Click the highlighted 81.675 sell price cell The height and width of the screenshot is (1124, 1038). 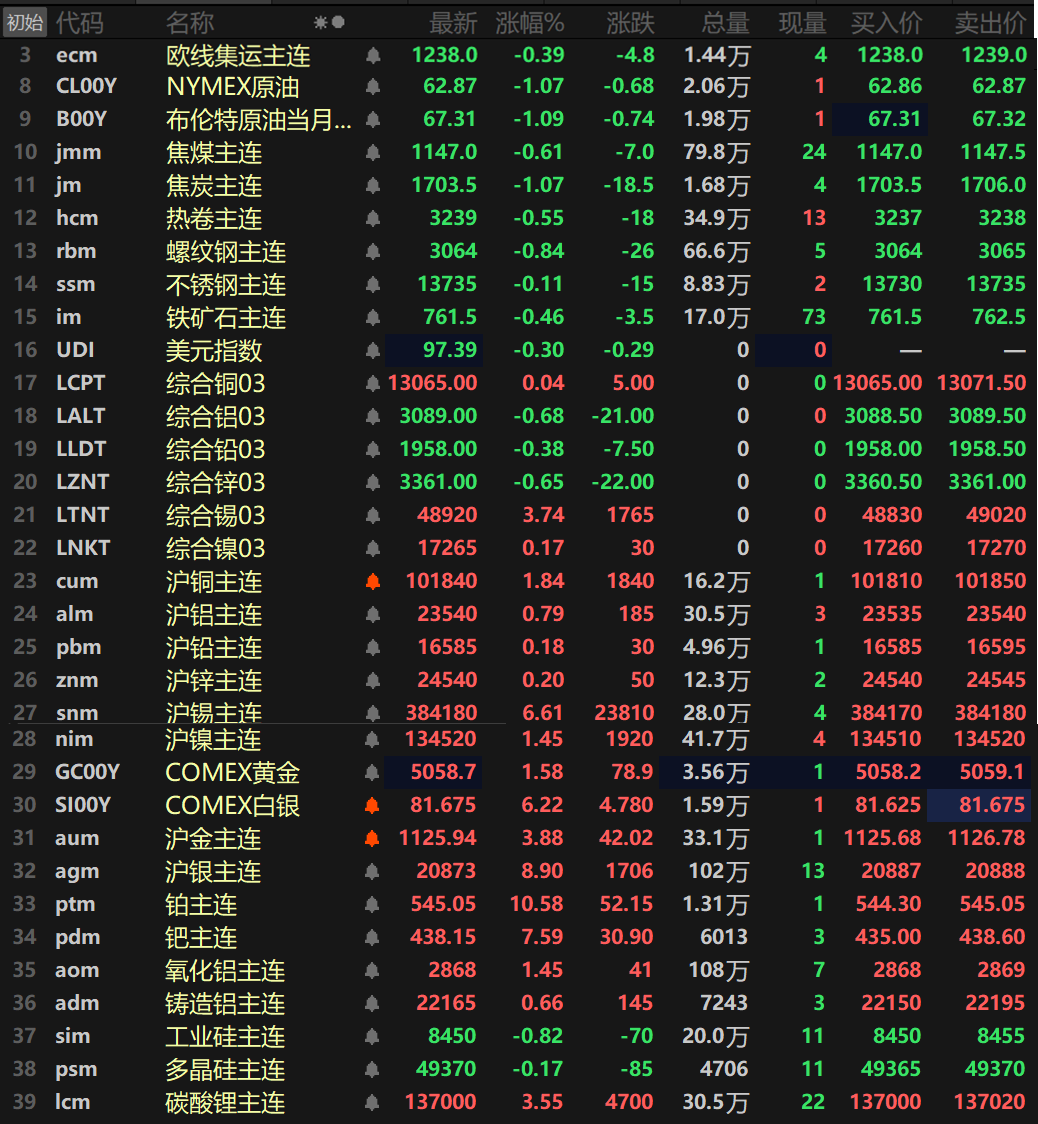pyautogui.click(x=979, y=805)
